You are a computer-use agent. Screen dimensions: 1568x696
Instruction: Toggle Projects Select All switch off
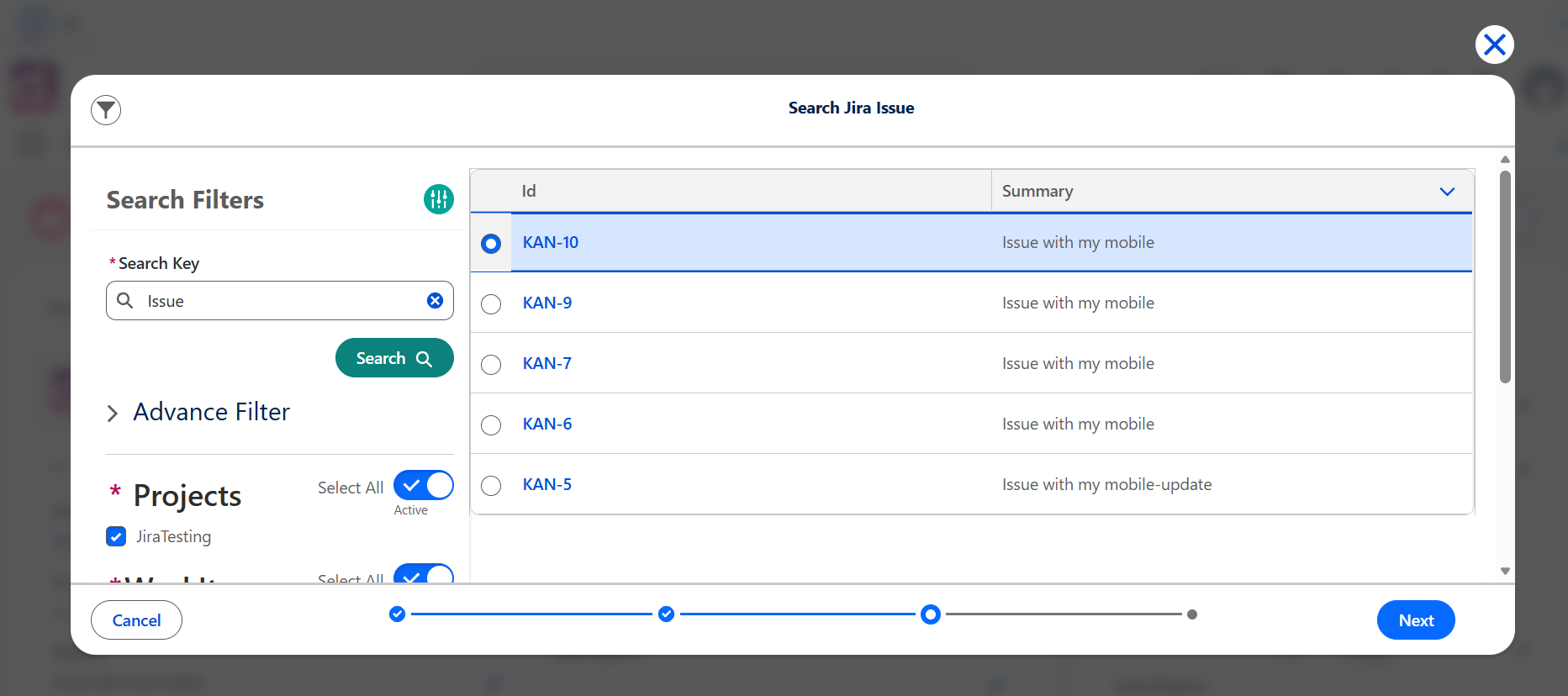click(x=424, y=485)
